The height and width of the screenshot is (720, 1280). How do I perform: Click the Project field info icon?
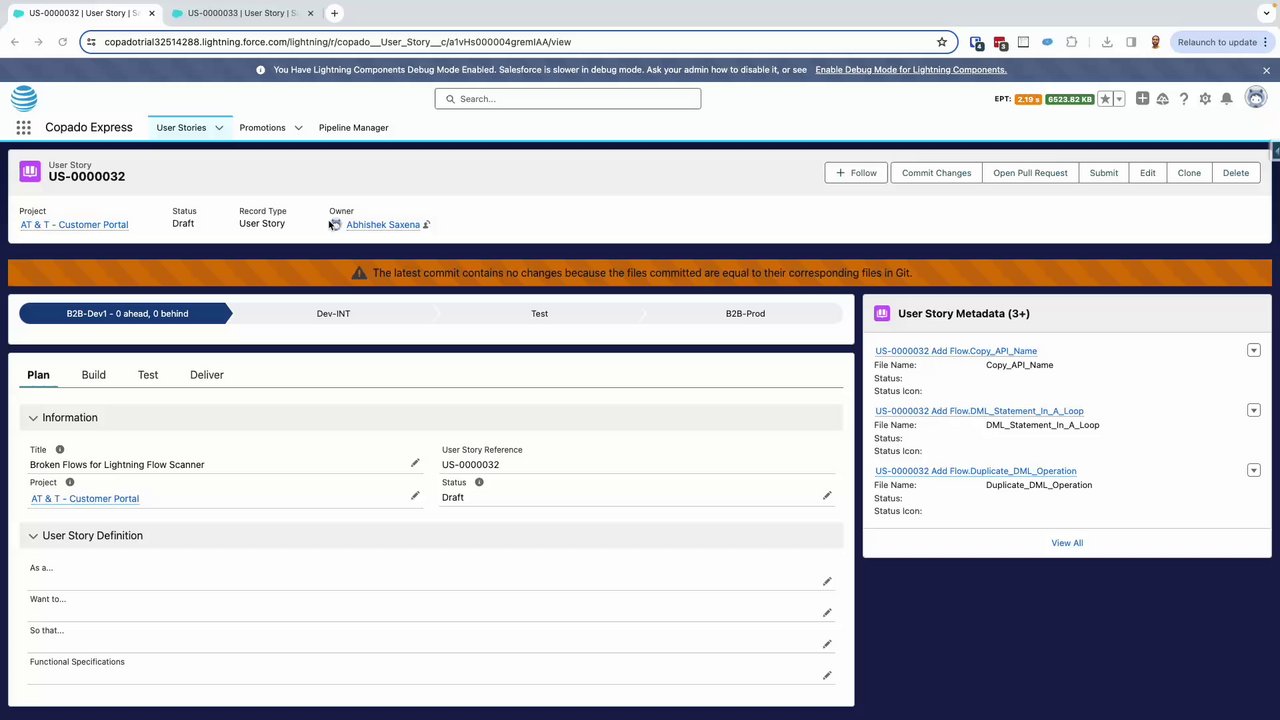click(70, 482)
